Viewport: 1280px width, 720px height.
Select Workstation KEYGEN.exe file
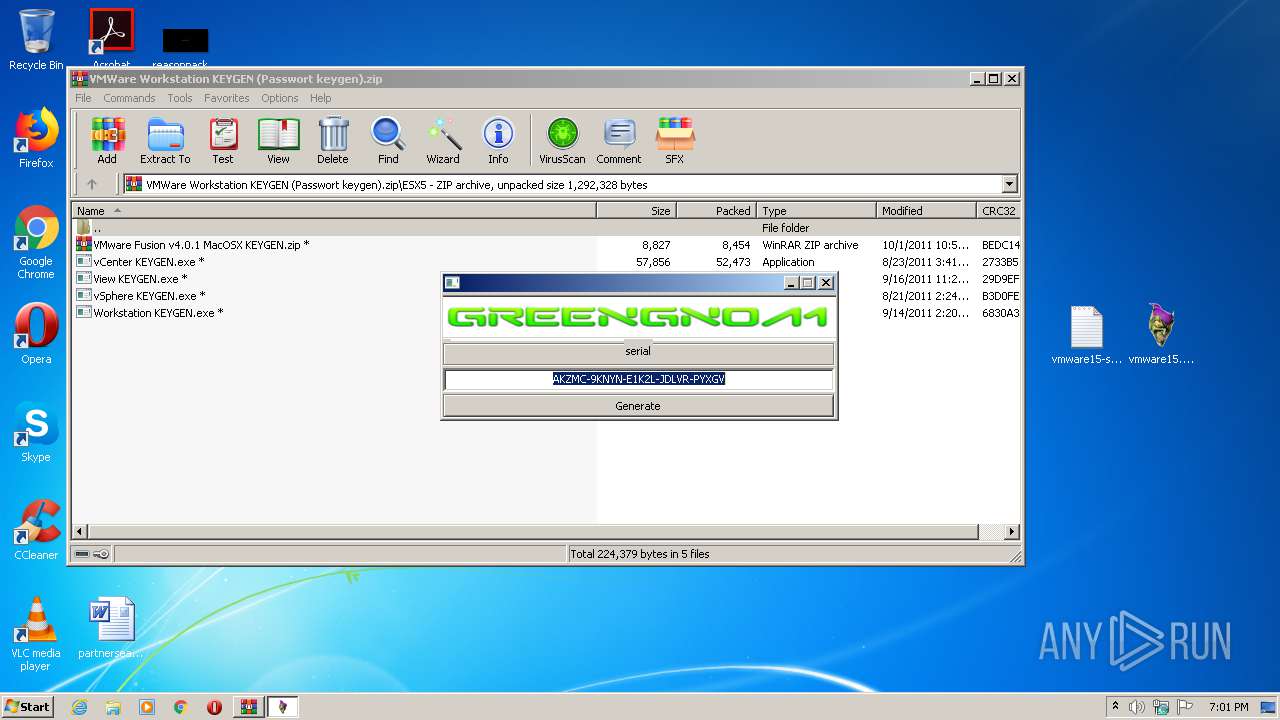[257, 313]
